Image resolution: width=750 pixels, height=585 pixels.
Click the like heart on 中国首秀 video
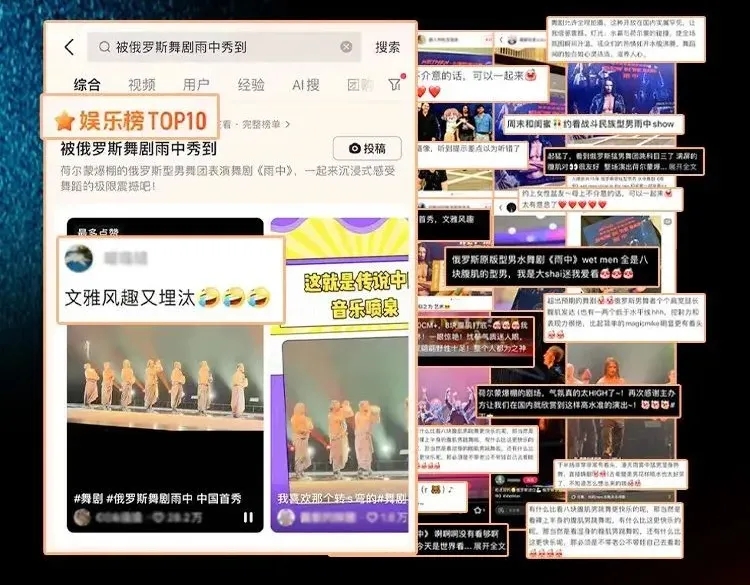pos(158,518)
